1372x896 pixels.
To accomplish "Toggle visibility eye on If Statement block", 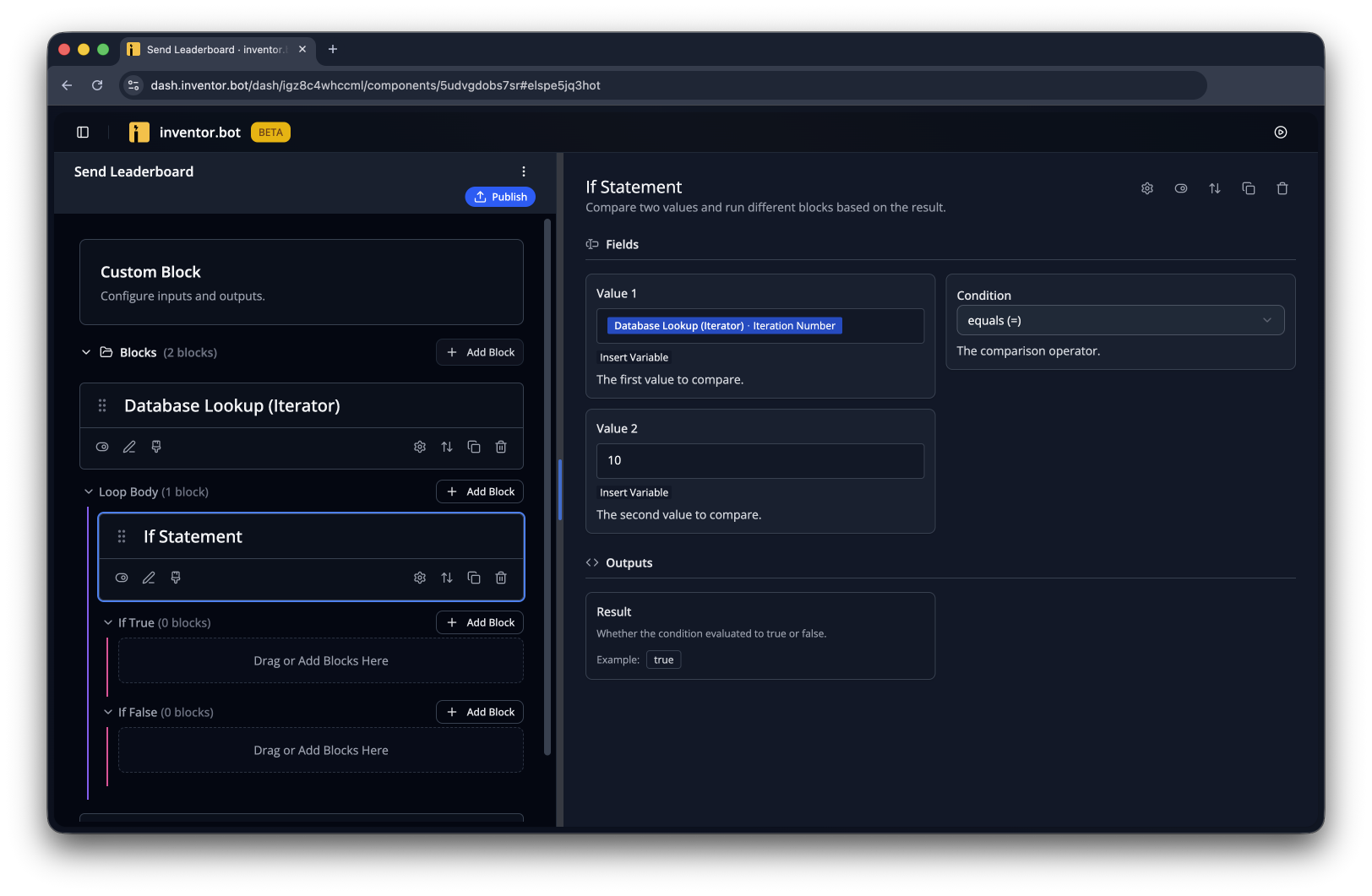I will [122, 578].
